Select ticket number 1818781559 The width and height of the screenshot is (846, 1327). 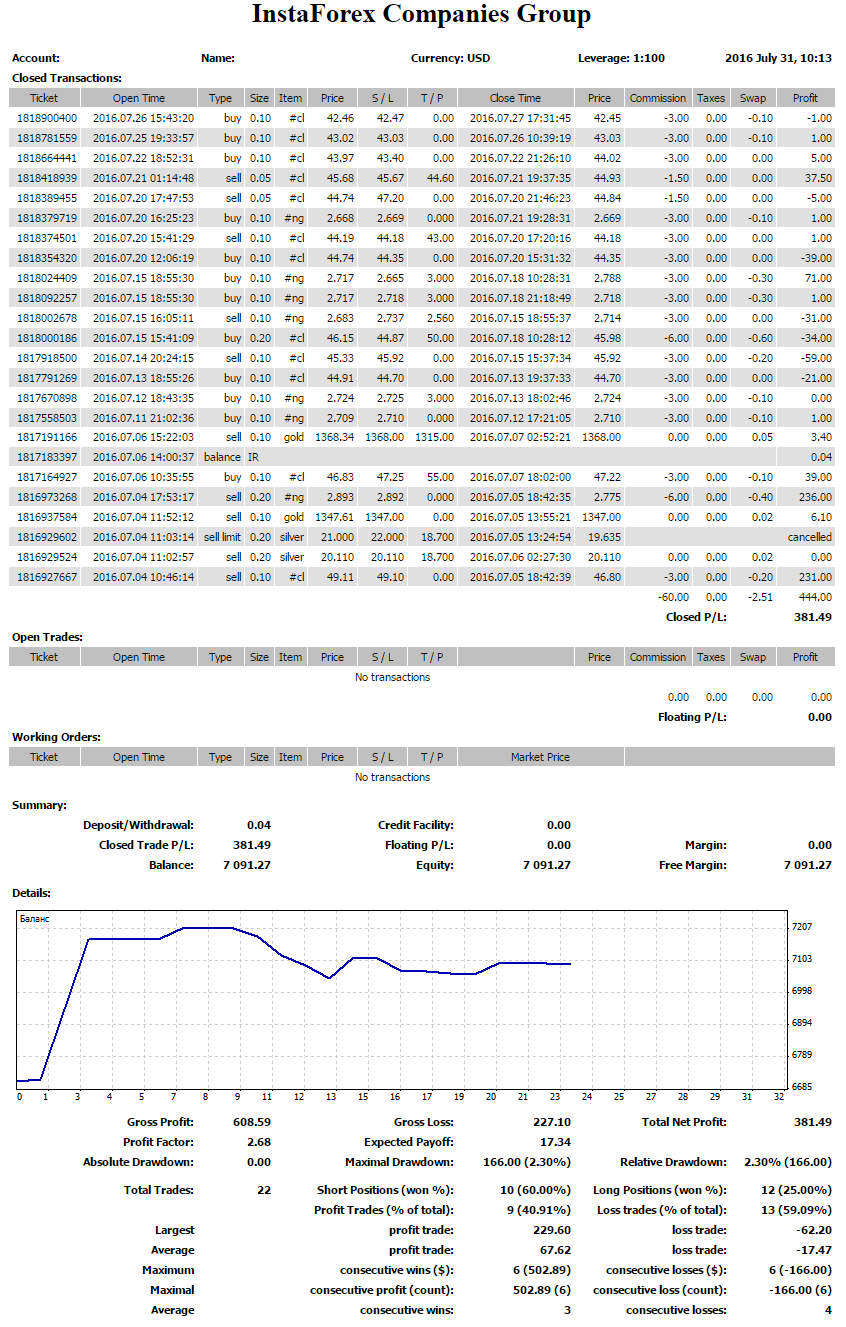tap(47, 138)
